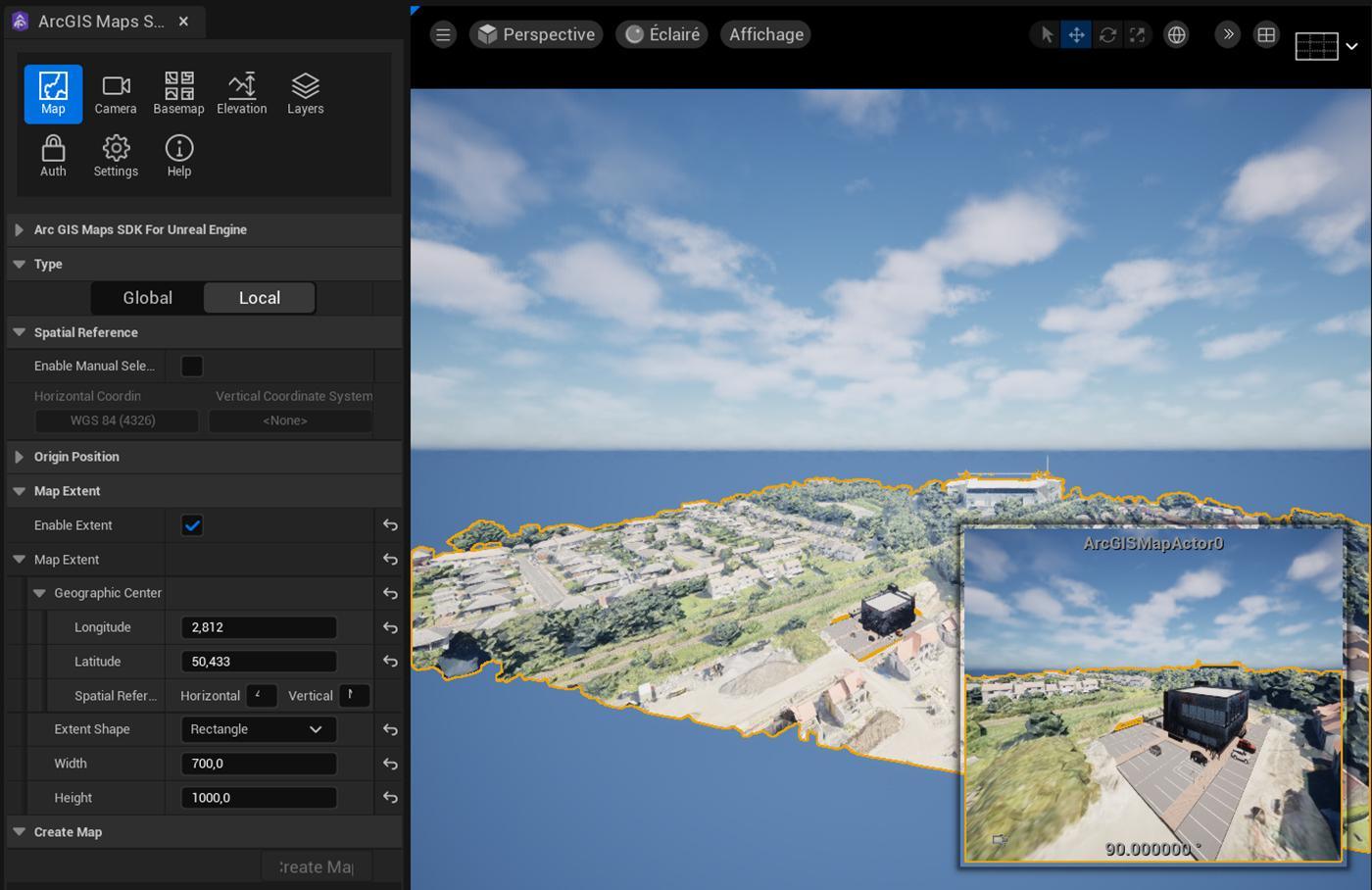Image resolution: width=1372 pixels, height=890 pixels.
Task: Reset the Width value to default
Action: tap(390, 764)
